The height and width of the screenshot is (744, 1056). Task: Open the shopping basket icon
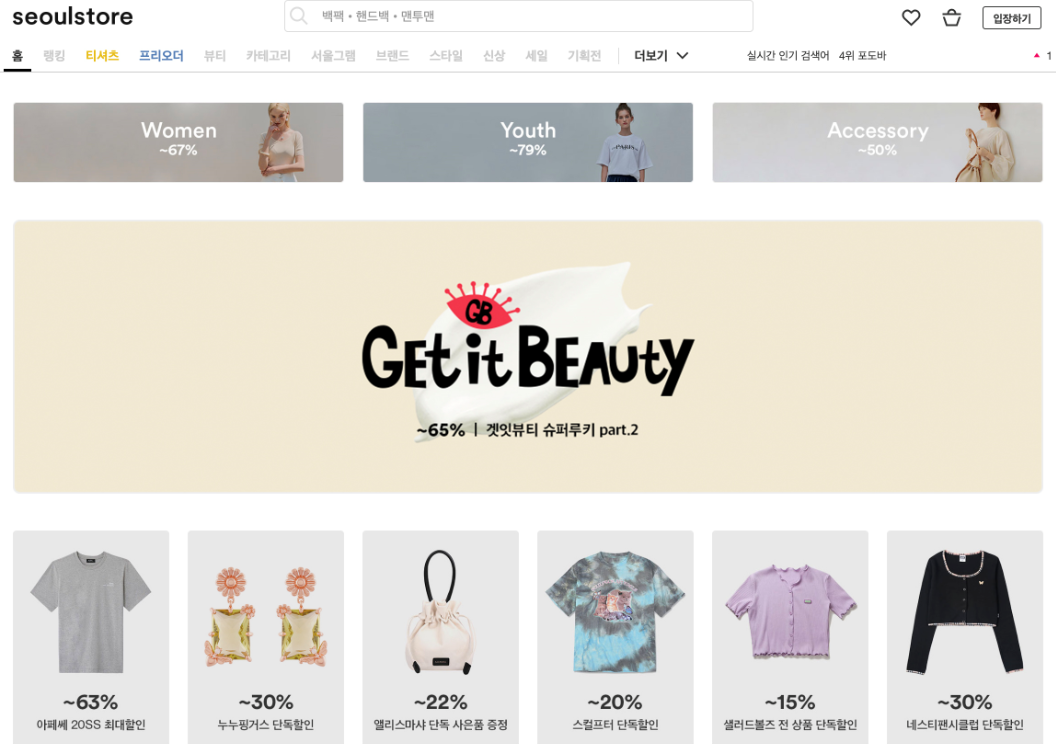pos(951,18)
